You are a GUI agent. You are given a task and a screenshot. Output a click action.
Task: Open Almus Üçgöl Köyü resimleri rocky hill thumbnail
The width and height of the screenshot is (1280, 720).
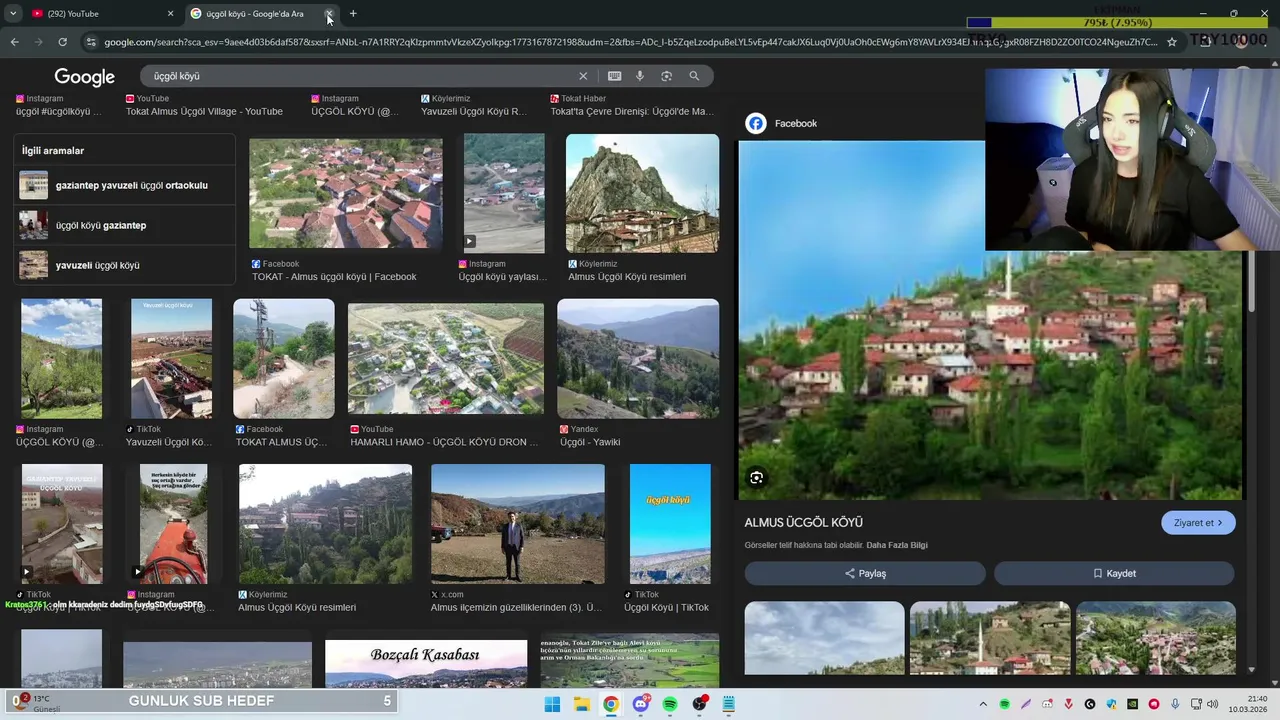[642, 193]
